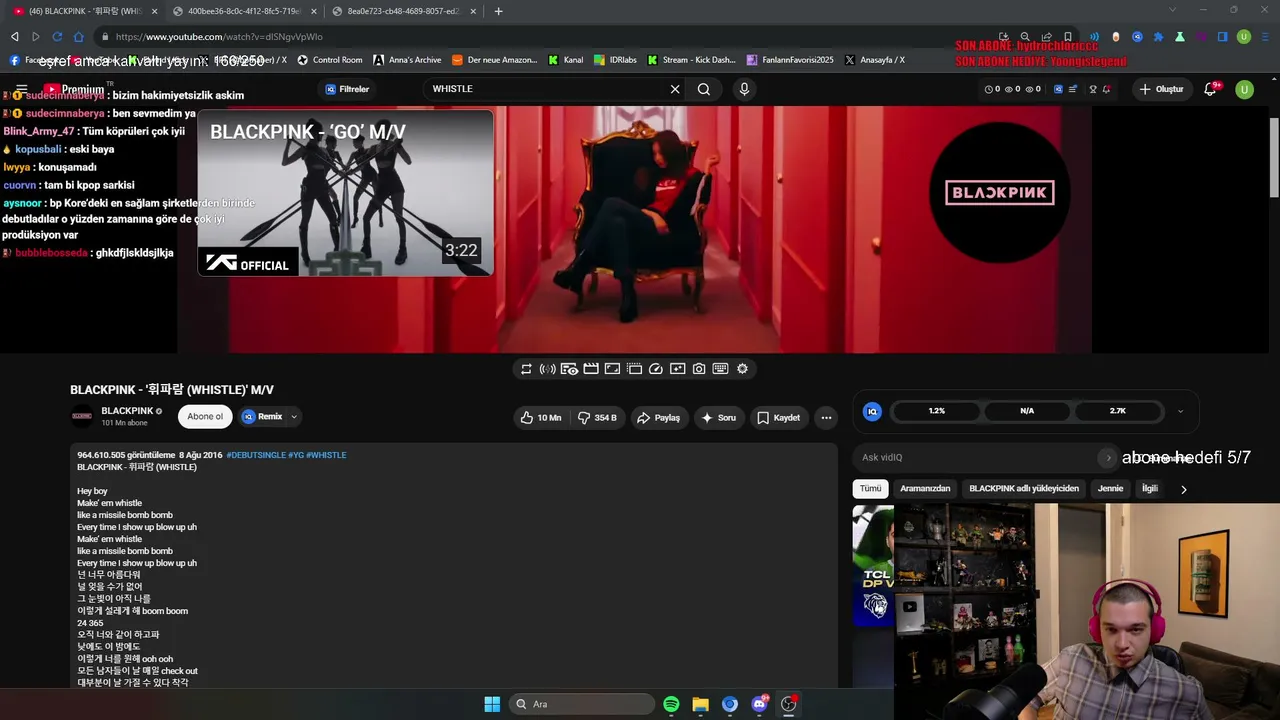
Task: Open the BLACKPINK channel name link
Action: pos(127,411)
